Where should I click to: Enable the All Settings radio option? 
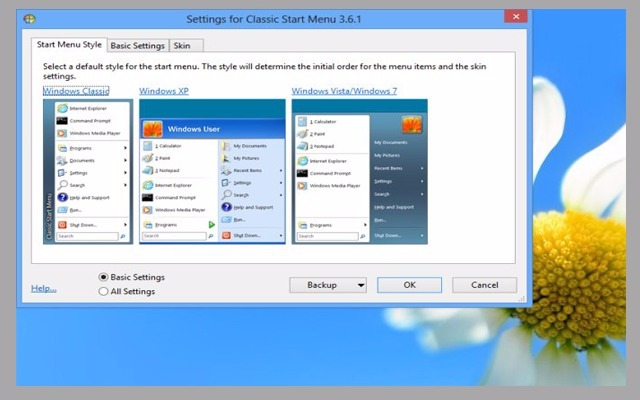pos(104,291)
